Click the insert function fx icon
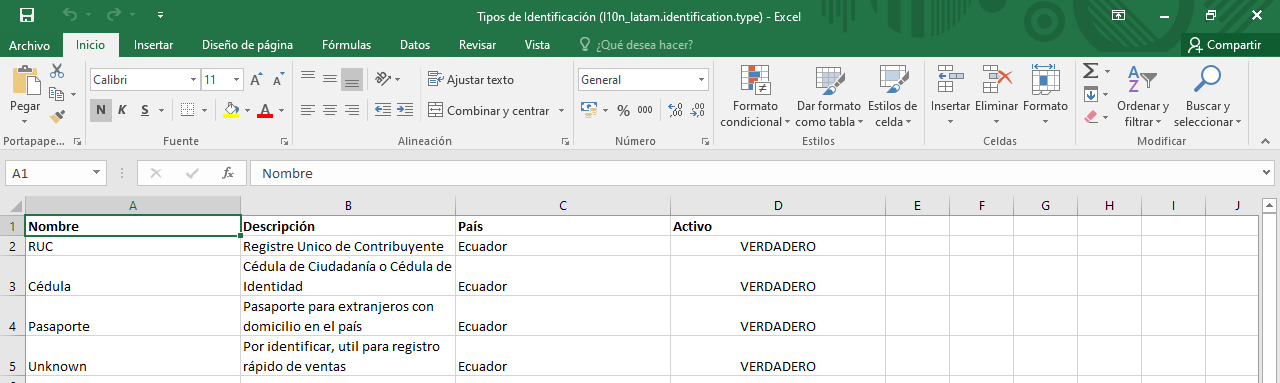Image resolution: width=1280 pixels, height=383 pixels. click(x=228, y=173)
